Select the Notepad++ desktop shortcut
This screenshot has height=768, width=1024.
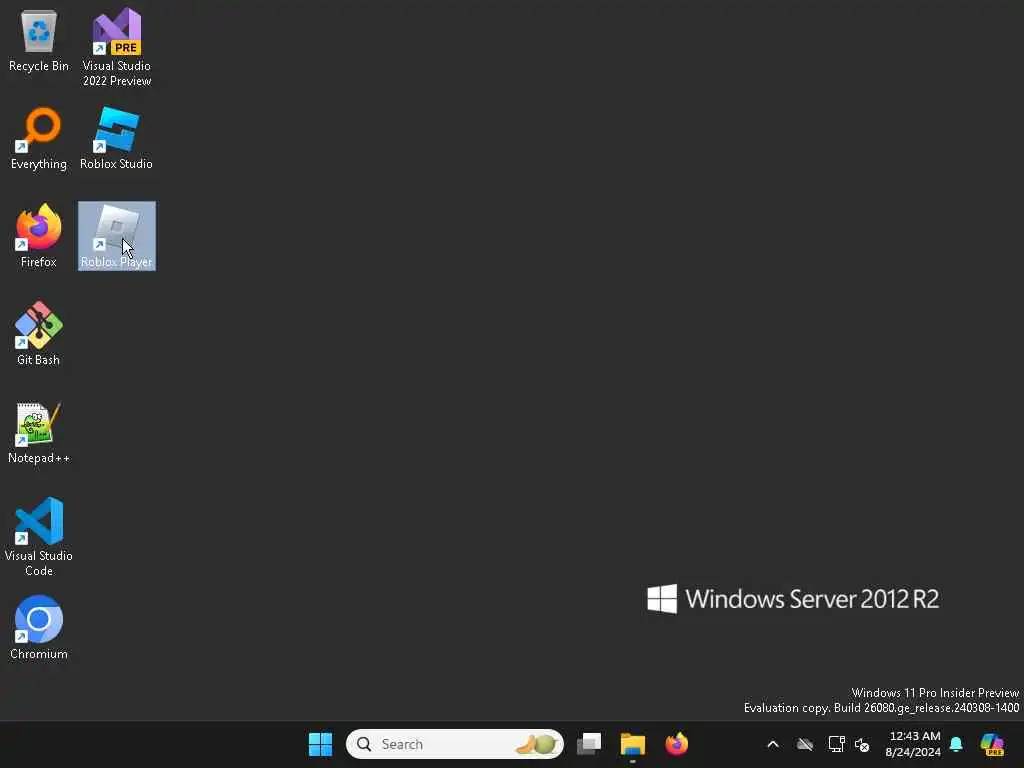click(x=39, y=432)
